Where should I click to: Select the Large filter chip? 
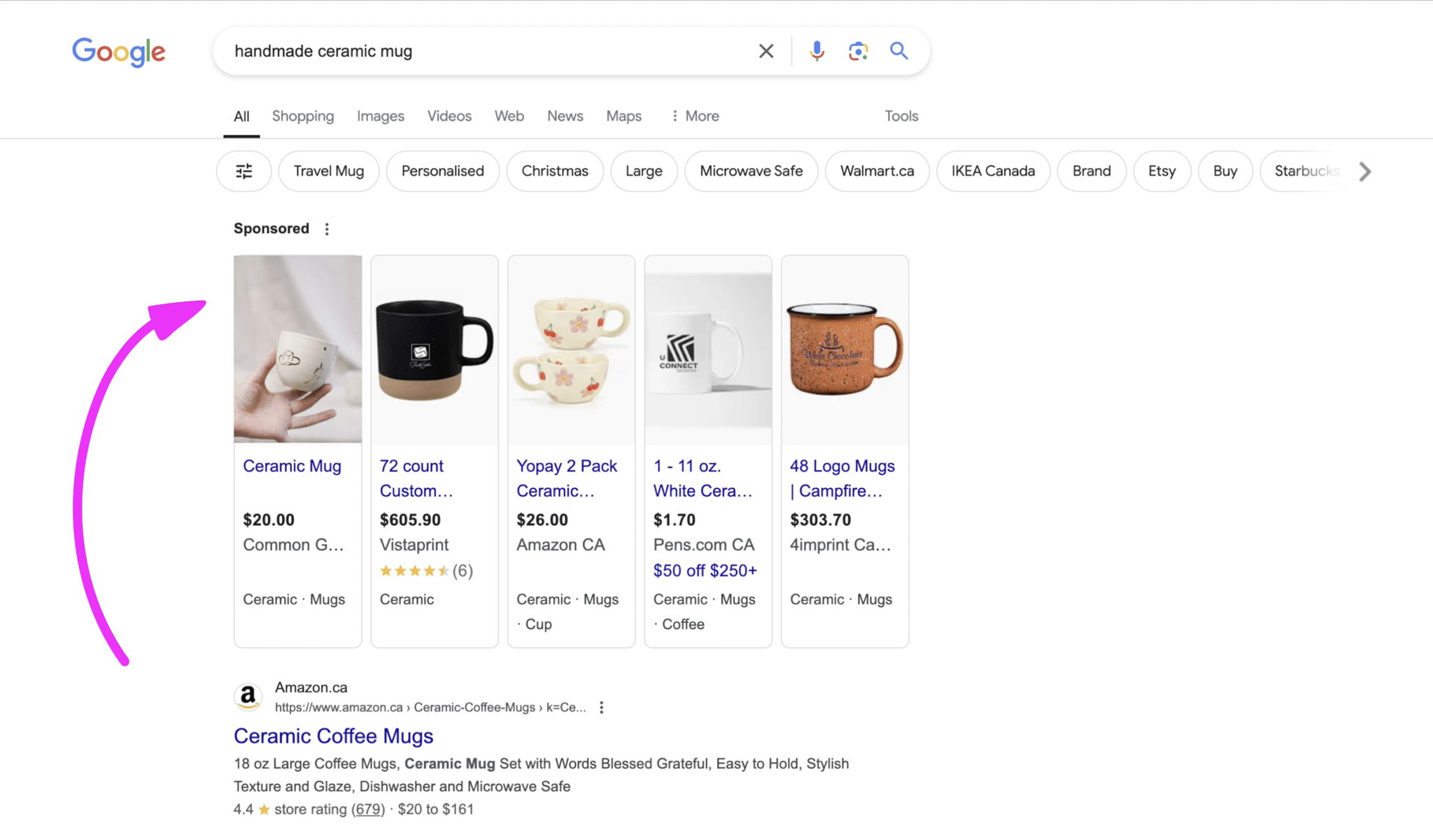(644, 171)
